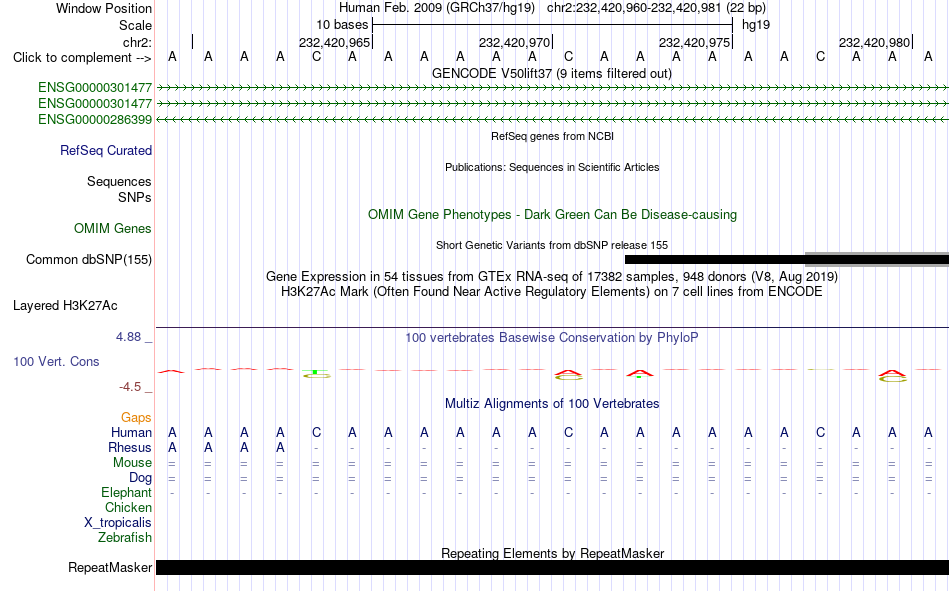The height and width of the screenshot is (591, 950).
Task: Click the first C base in the ruler sequence
Action: click(x=316, y=57)
